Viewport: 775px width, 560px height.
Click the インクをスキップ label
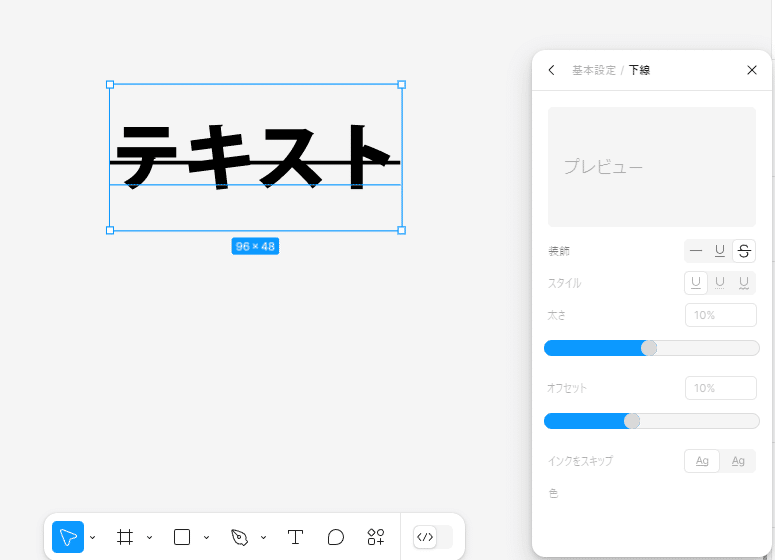click(580, 461)
